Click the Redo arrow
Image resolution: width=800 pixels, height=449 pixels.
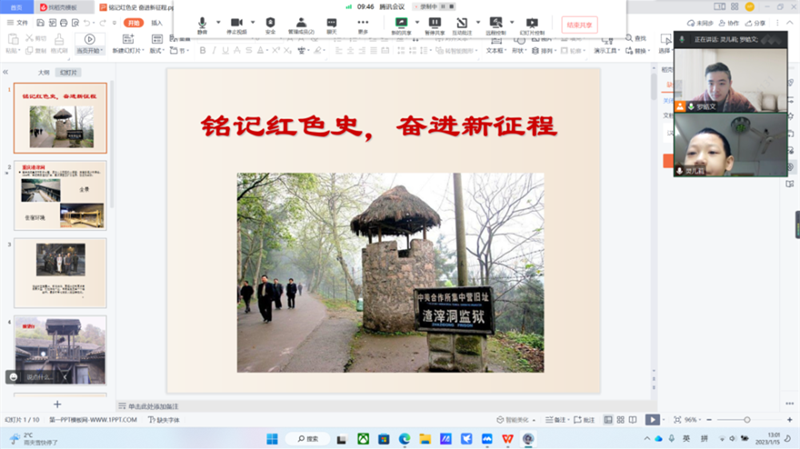(x=103, y=23)
